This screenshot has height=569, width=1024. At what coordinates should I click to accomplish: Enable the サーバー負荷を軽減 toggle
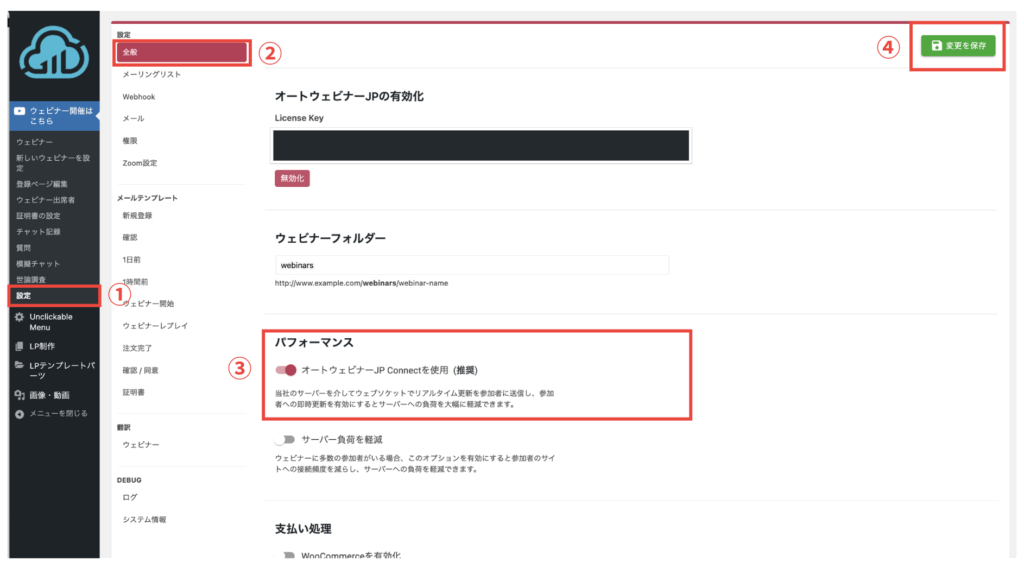pyautogui.click(x=286, y=439)
